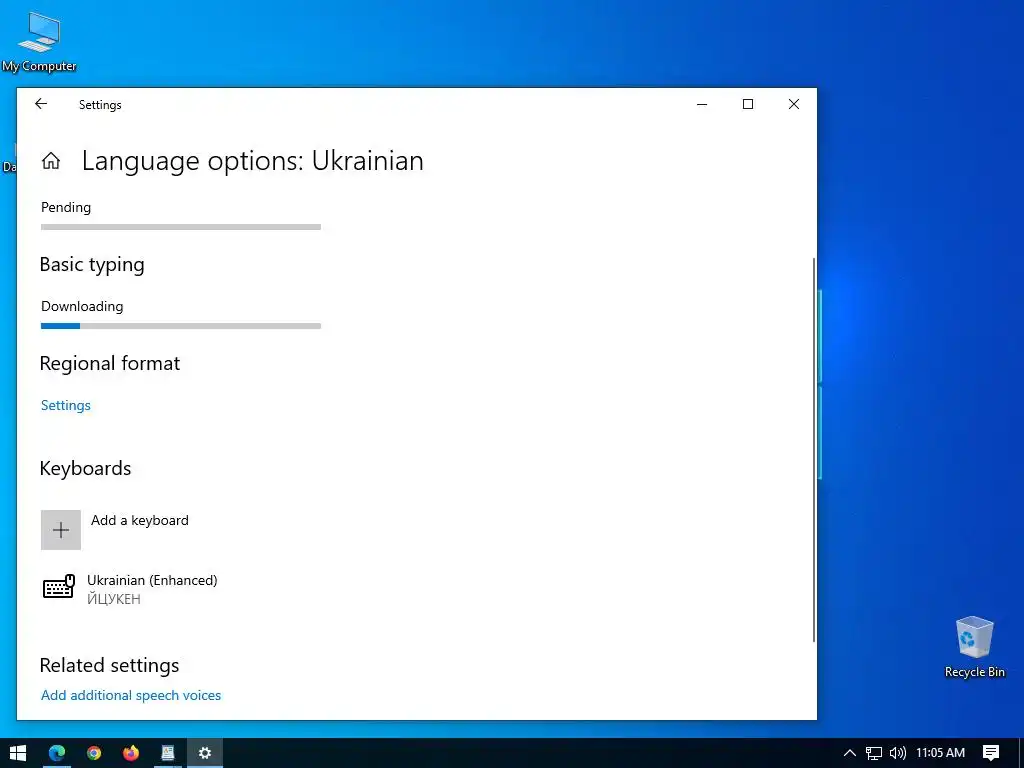Open the Action Center notifications icon
Viewport: 1024px width, 768px height.
tap(991, 753)
